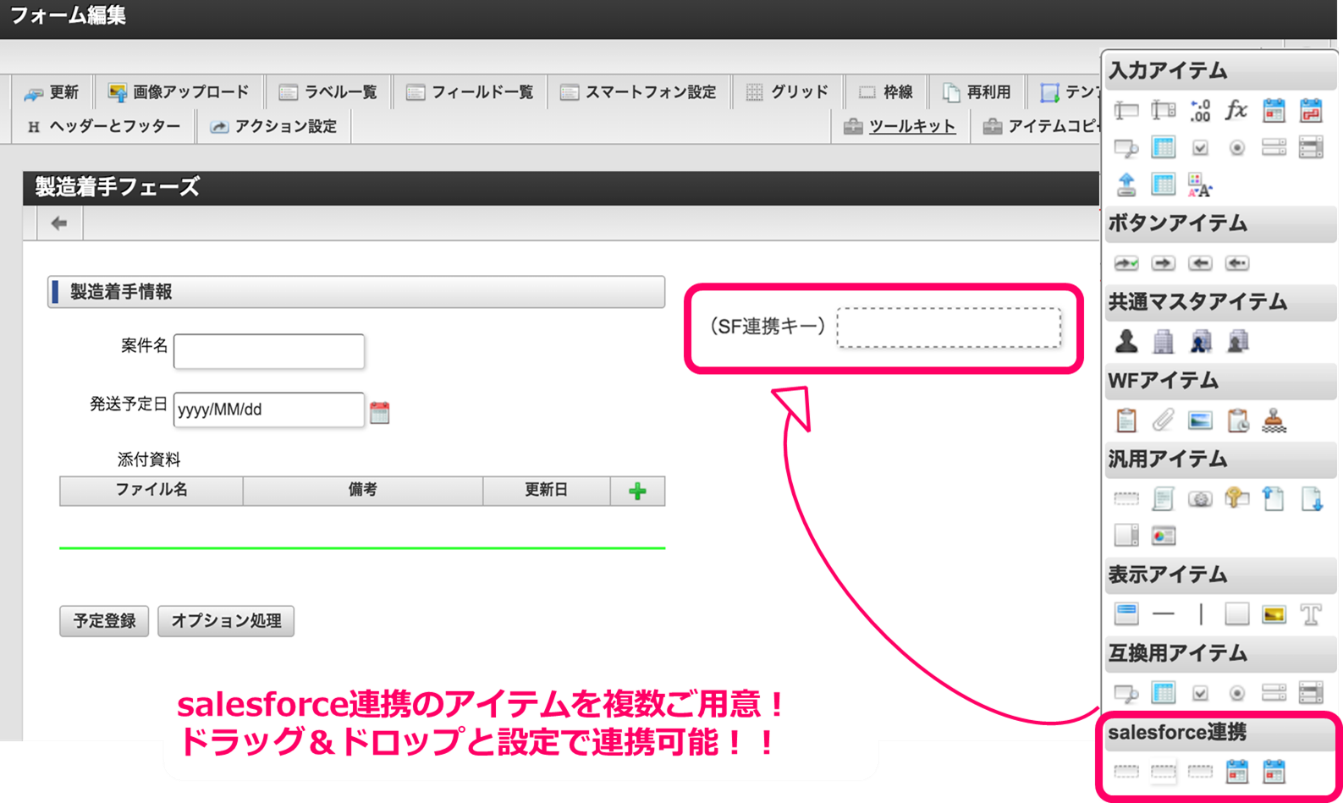1343x803 pixels.
Task: Select the radio button input item icon
Action: point(1236,147)
